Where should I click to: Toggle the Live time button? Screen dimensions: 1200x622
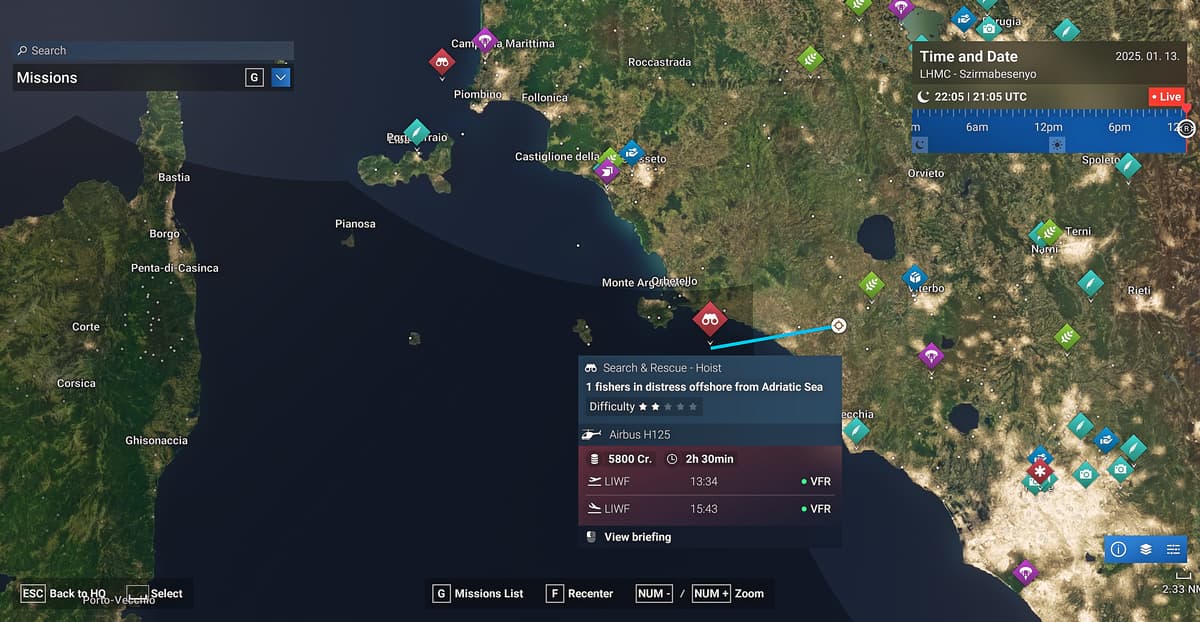click(x=1166, y=97)
